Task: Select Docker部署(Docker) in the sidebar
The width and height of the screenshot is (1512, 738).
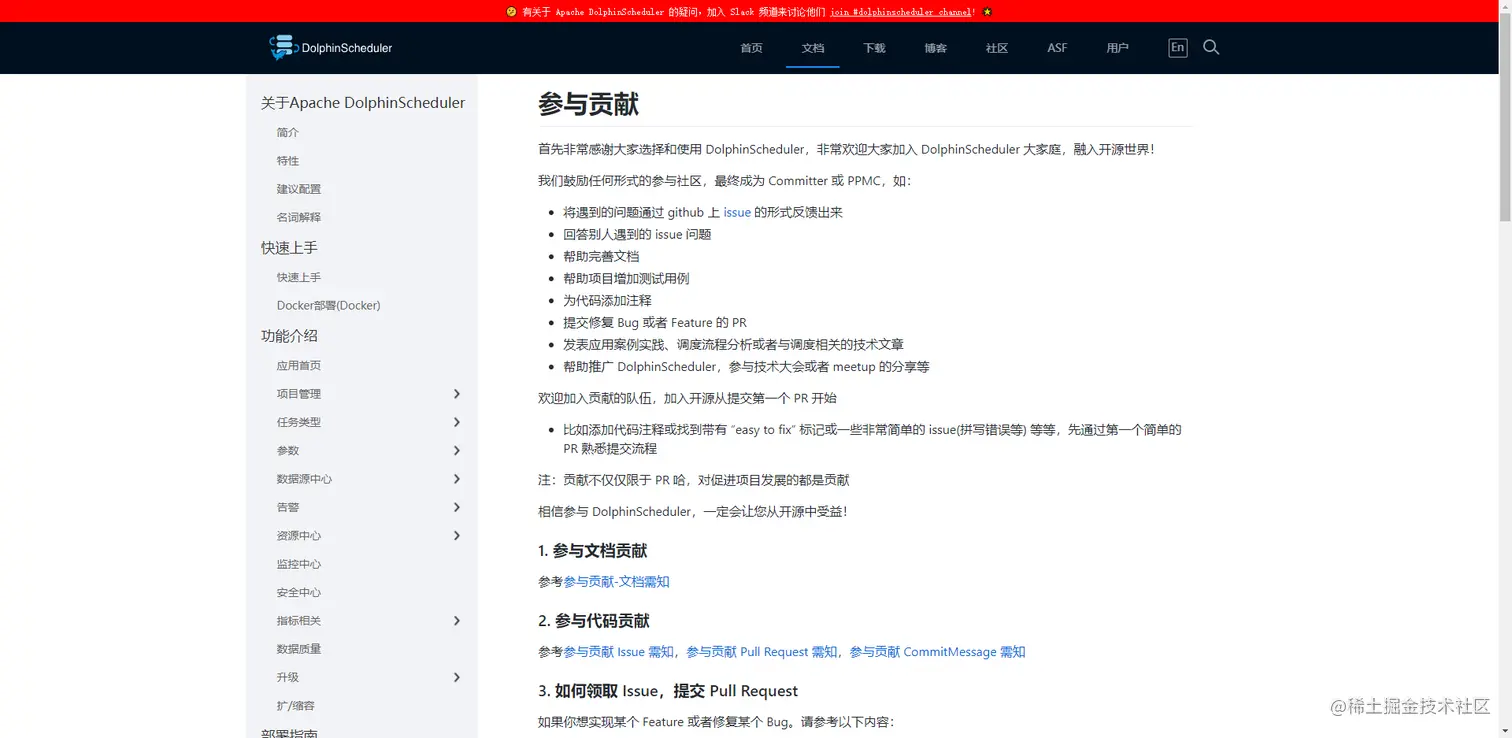Action: point(329,305)
